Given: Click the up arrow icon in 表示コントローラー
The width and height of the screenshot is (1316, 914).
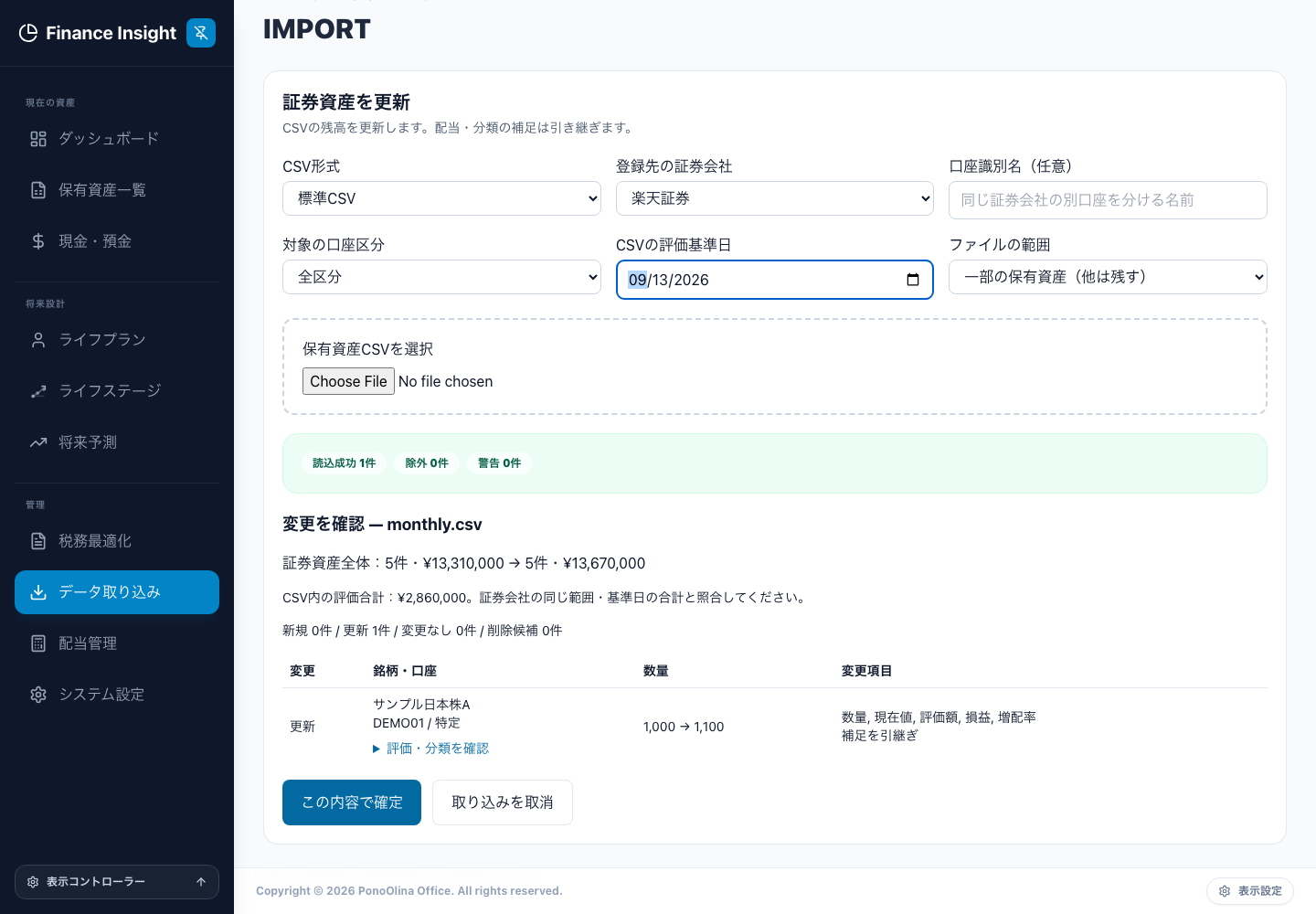Looking at the screenshot, I should pyautogui.click(x=201, y=882).
